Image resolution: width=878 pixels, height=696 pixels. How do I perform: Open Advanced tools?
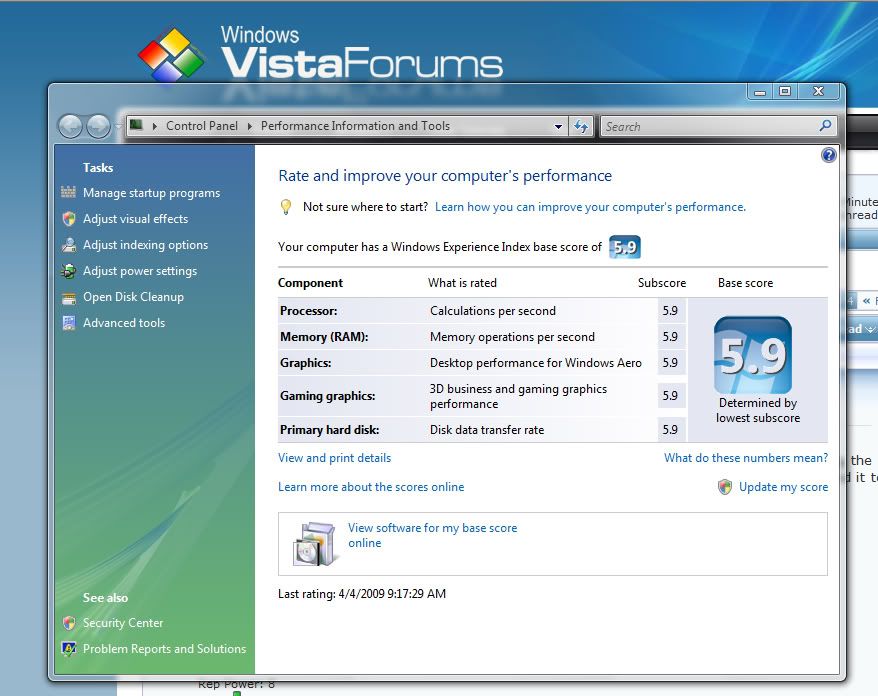pyautogui.click(x=124, y=323)
